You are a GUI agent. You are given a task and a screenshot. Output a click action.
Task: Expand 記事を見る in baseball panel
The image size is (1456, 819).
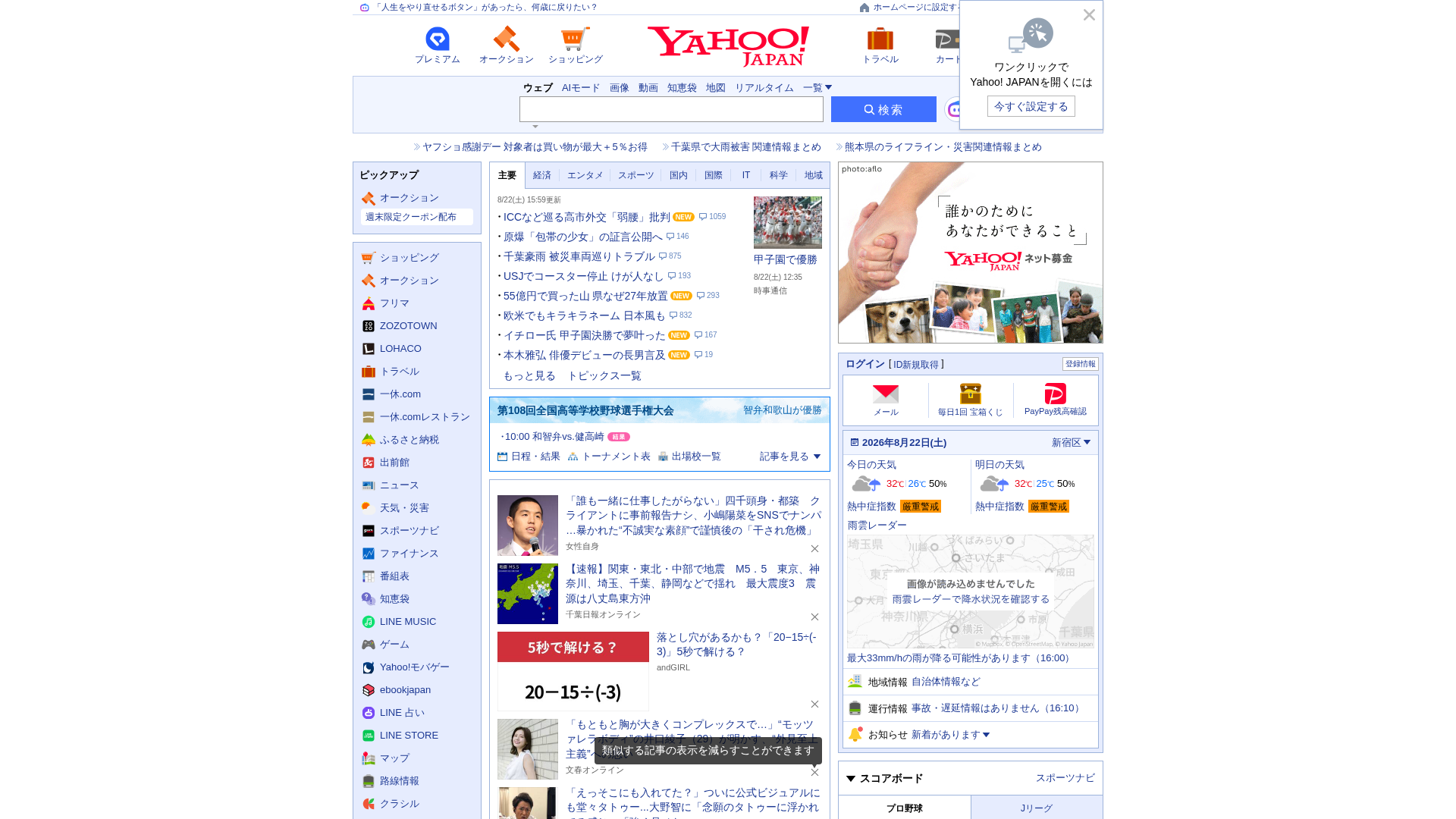(790, 457)
